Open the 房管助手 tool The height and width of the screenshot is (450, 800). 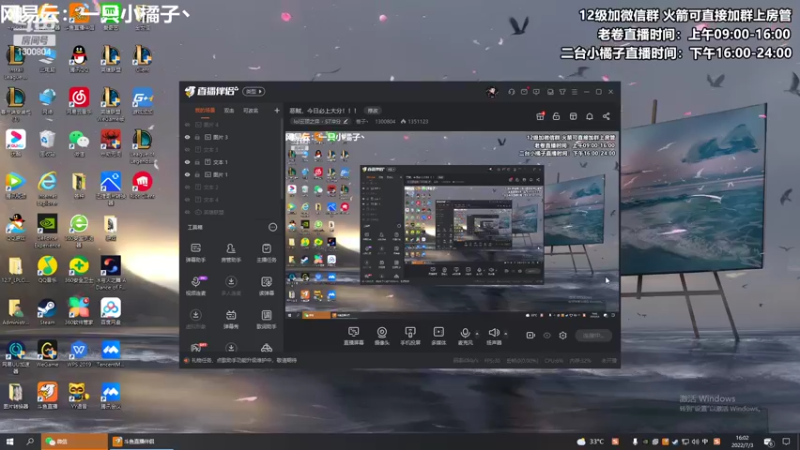[x=231, y=253]
